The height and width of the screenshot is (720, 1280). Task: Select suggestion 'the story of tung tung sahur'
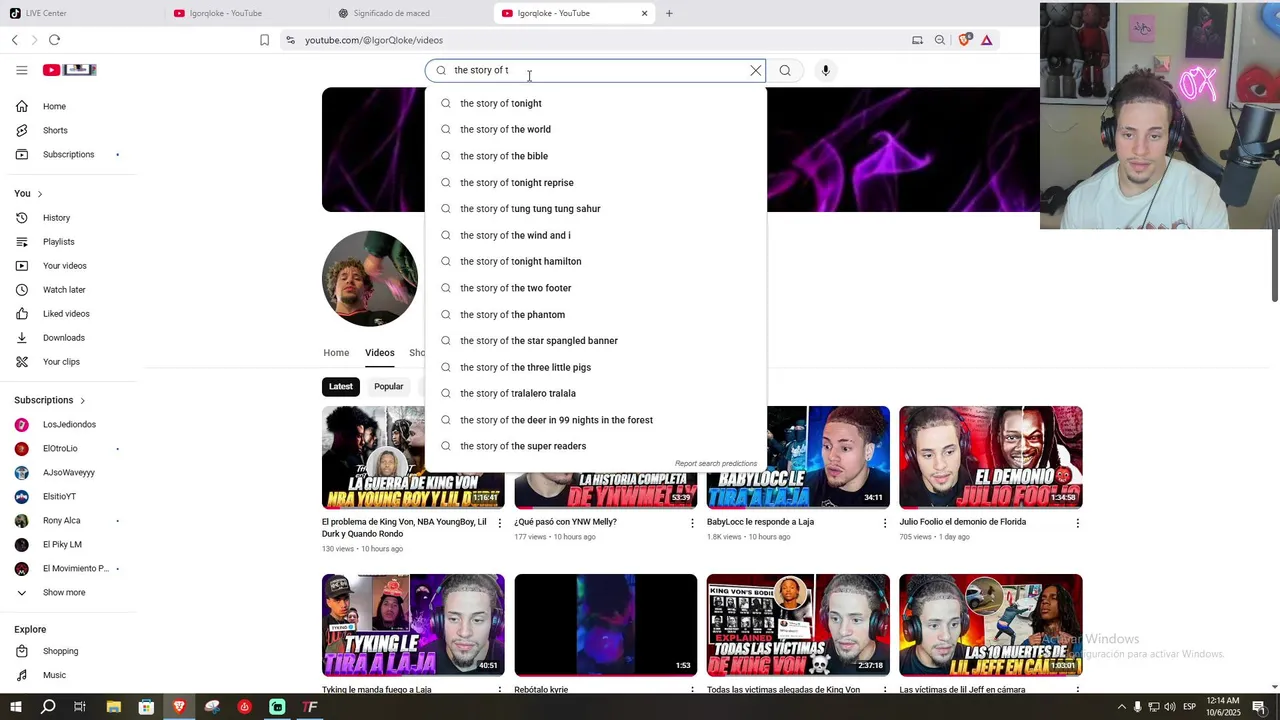click(x=596, y=208)
